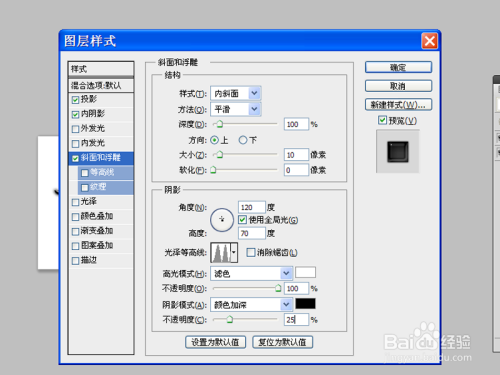Click 设置为默认值 button

215,342
